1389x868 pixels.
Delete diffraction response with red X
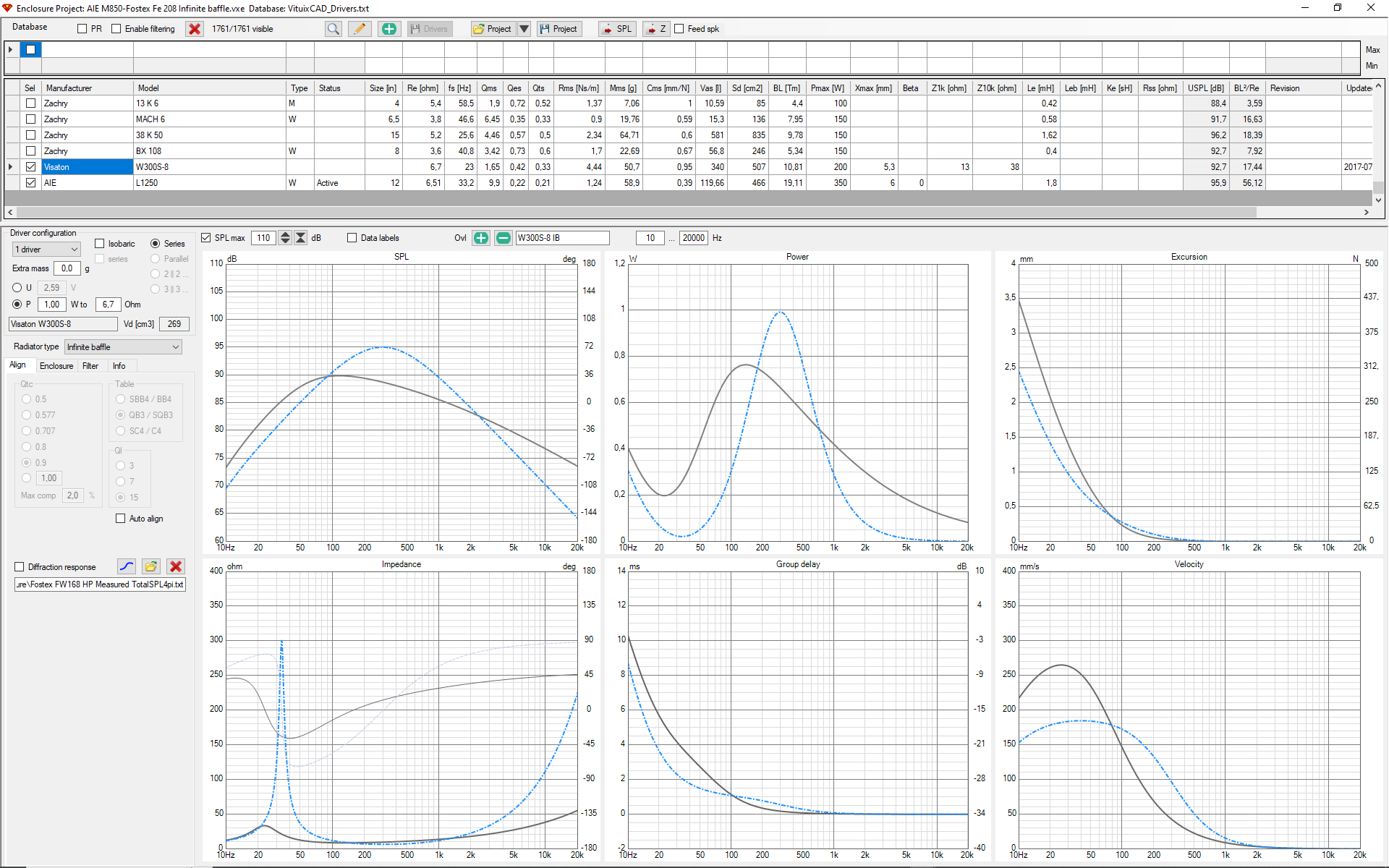175,566
